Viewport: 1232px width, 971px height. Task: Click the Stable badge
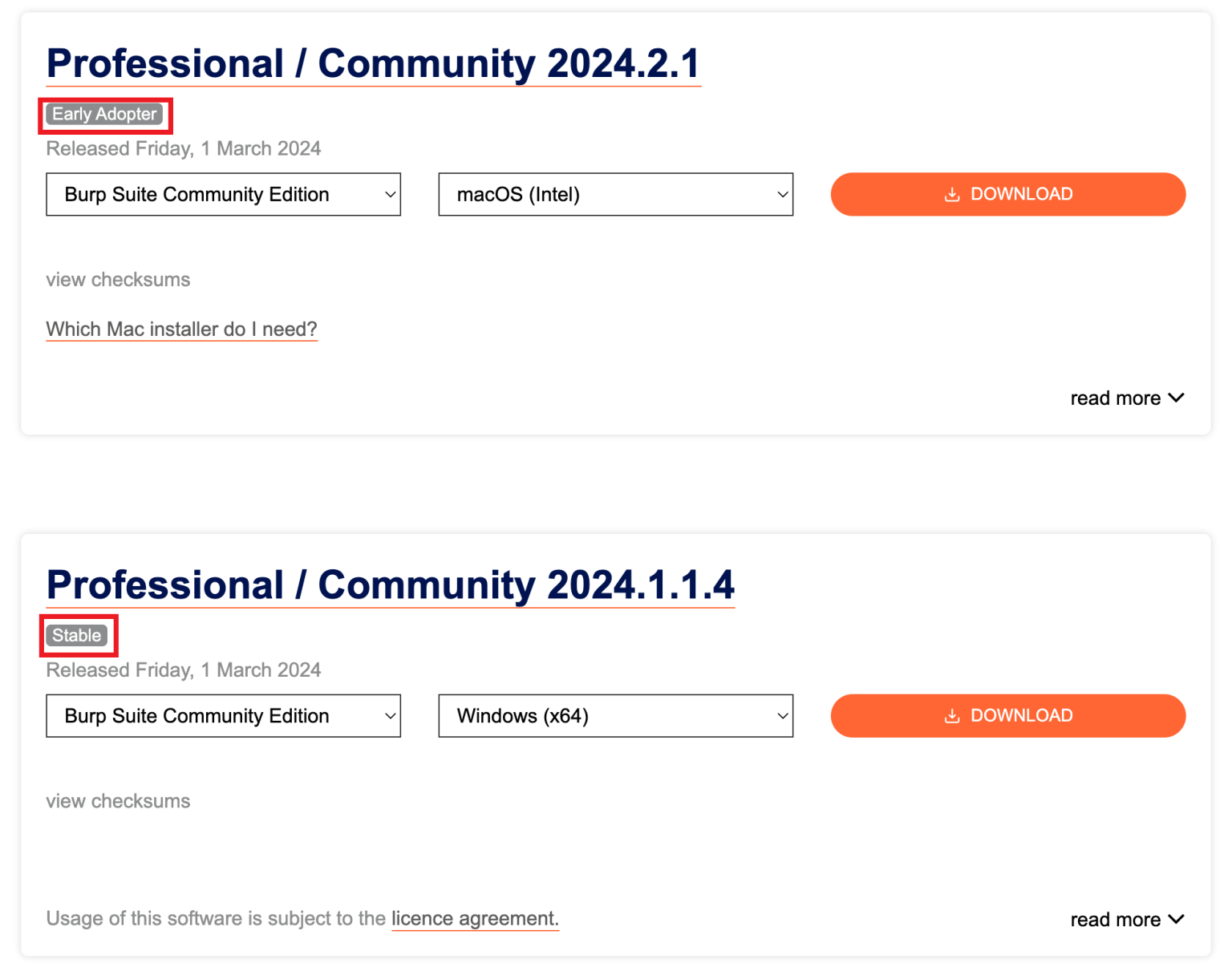(77, 636)
